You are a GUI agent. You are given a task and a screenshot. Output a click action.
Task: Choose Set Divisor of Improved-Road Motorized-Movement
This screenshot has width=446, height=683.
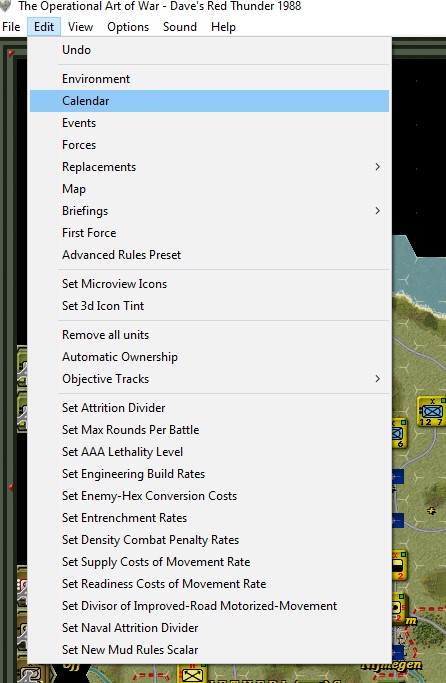[x=209, y=605]
